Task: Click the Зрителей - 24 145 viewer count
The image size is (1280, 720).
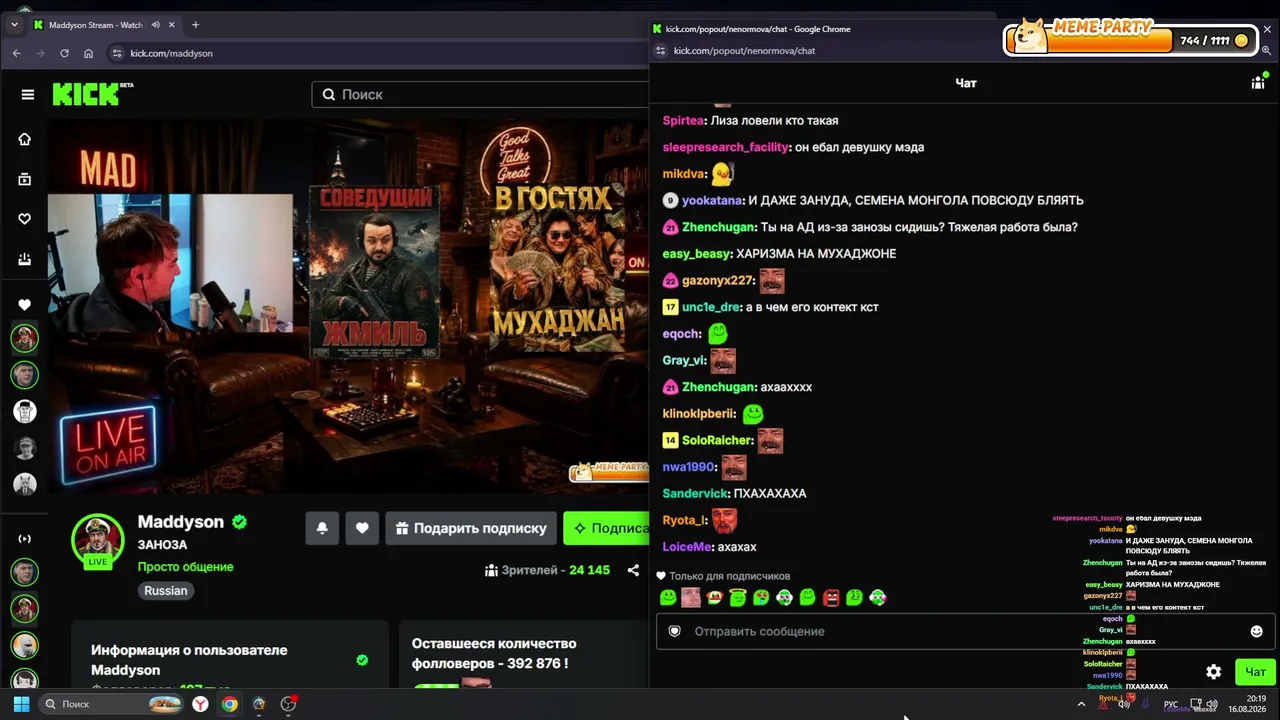Action: (547, 570)
